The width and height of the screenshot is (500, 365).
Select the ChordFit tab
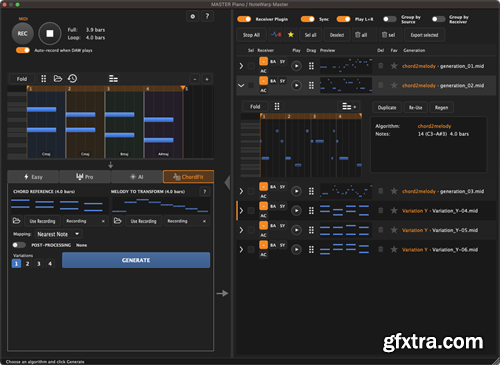[x=188, y=177]
